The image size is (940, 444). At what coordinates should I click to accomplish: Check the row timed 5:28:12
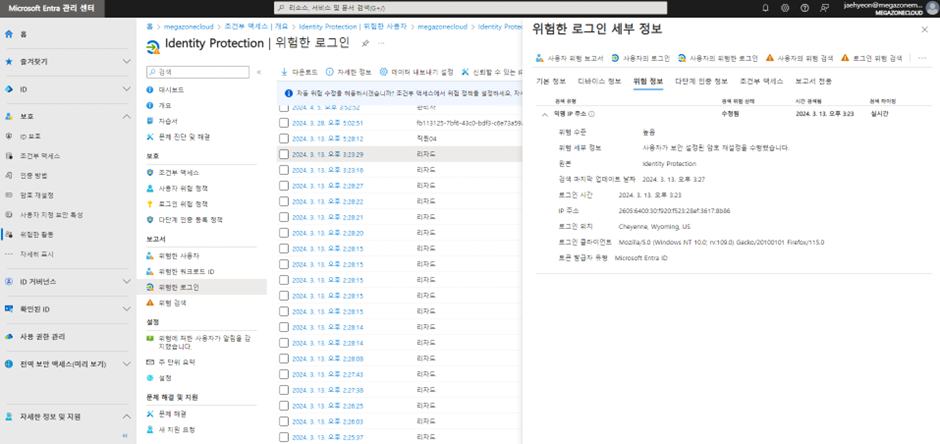click(x=284, y=138)
